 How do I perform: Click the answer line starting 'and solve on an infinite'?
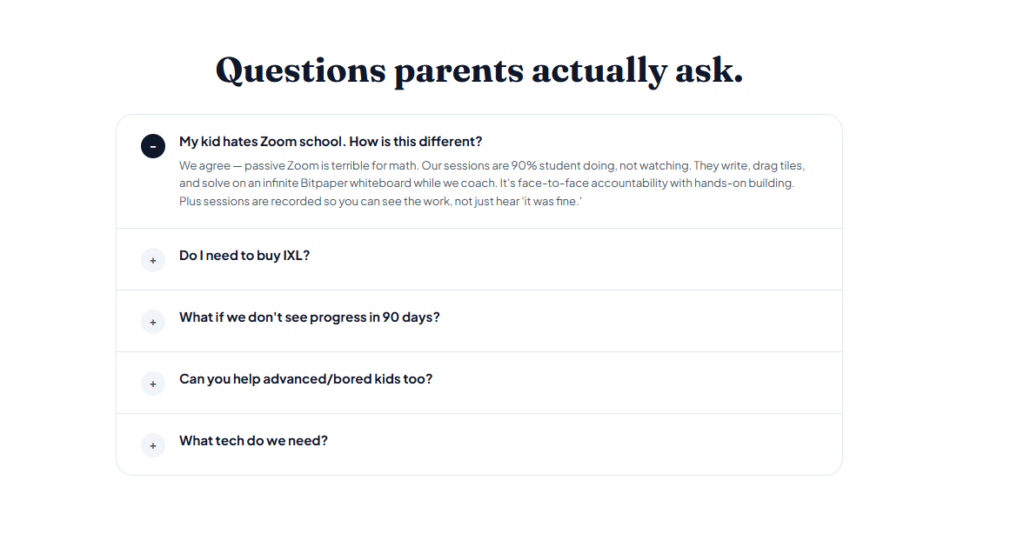point(487,183)
